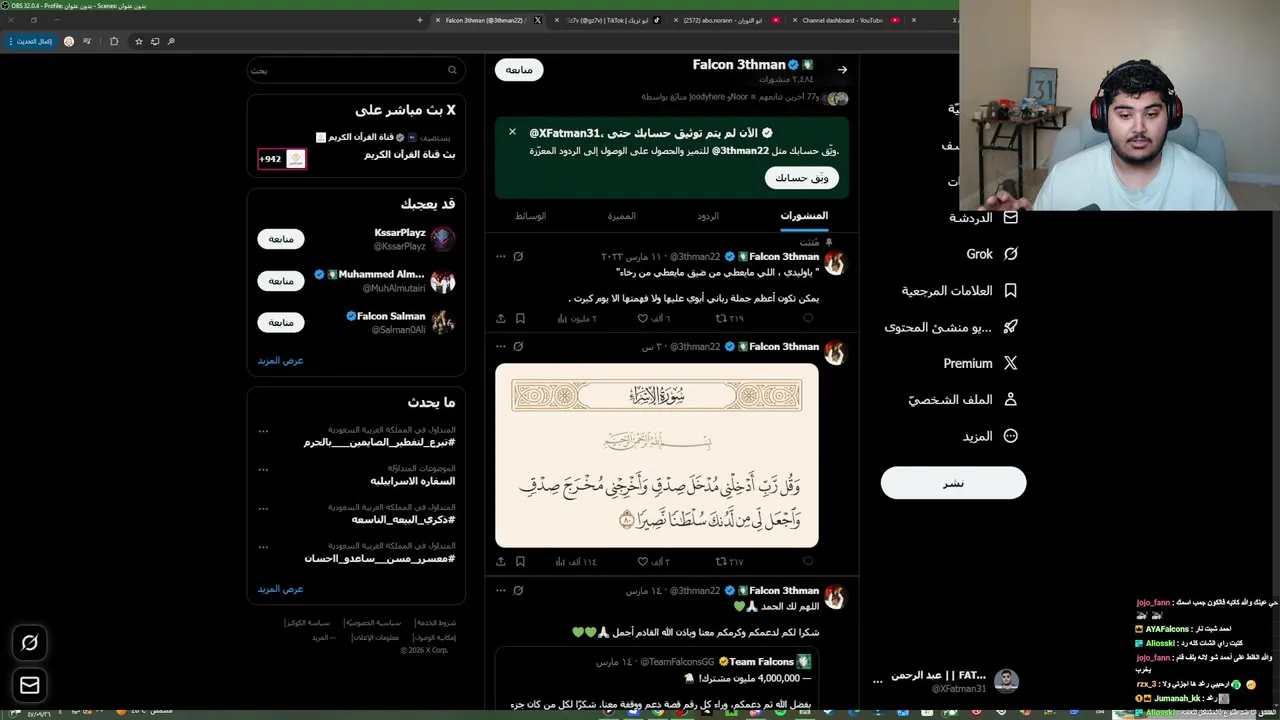1280x720 pixels.
Task: Click the bookmark star icon in browser toolbar
Action: [139, 41]
